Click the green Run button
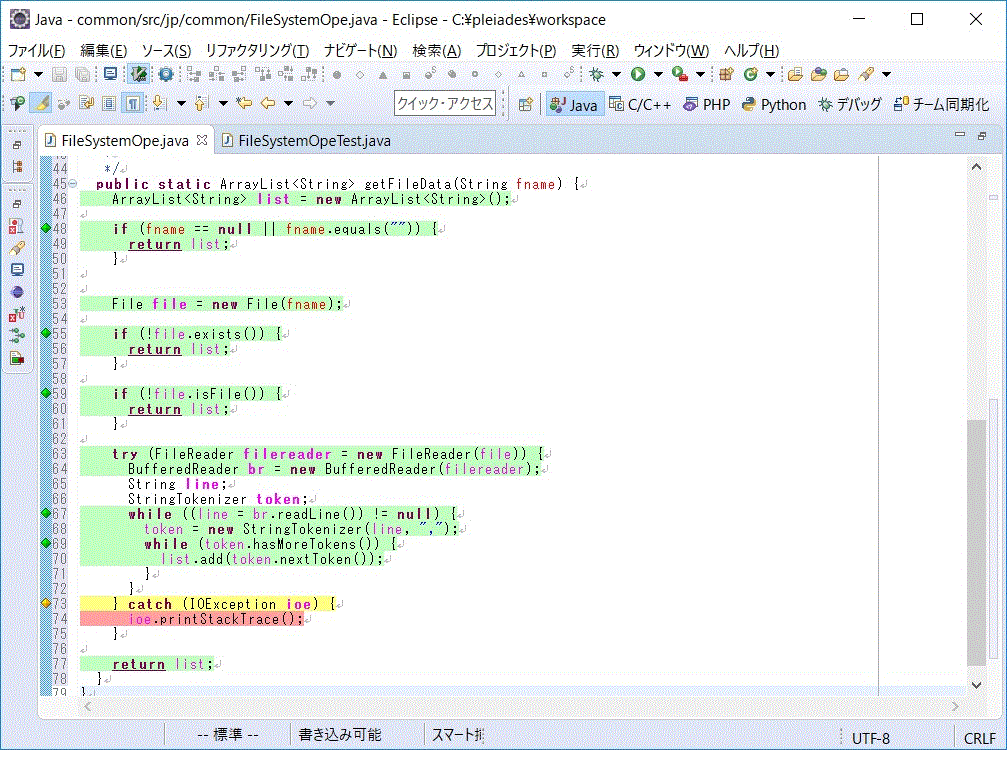The image size is (1007, 769). coord(636,73)
